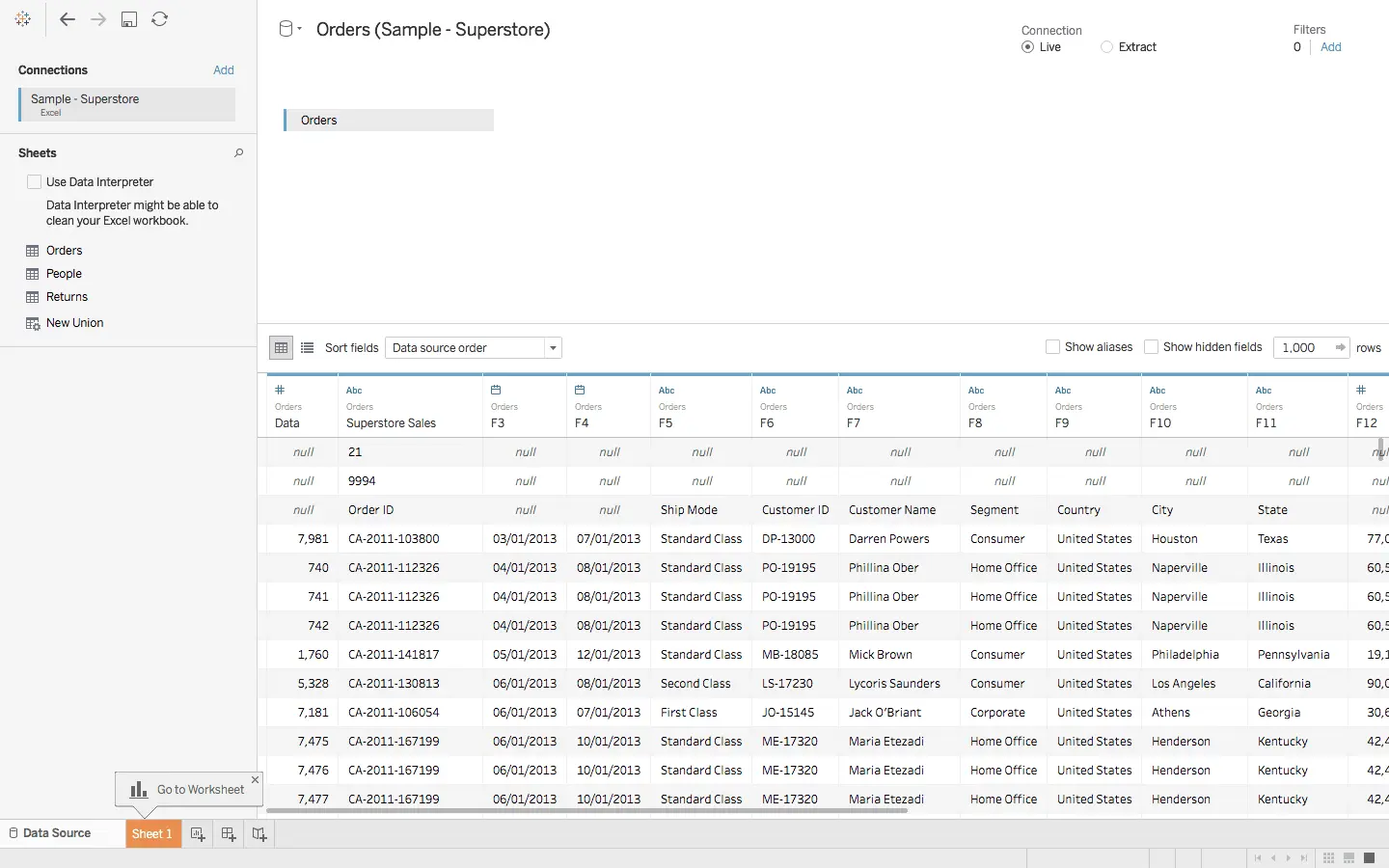The image size is (1389, 868).
Task: Open the Tableau logo start page
Action: tap(23, 19)
